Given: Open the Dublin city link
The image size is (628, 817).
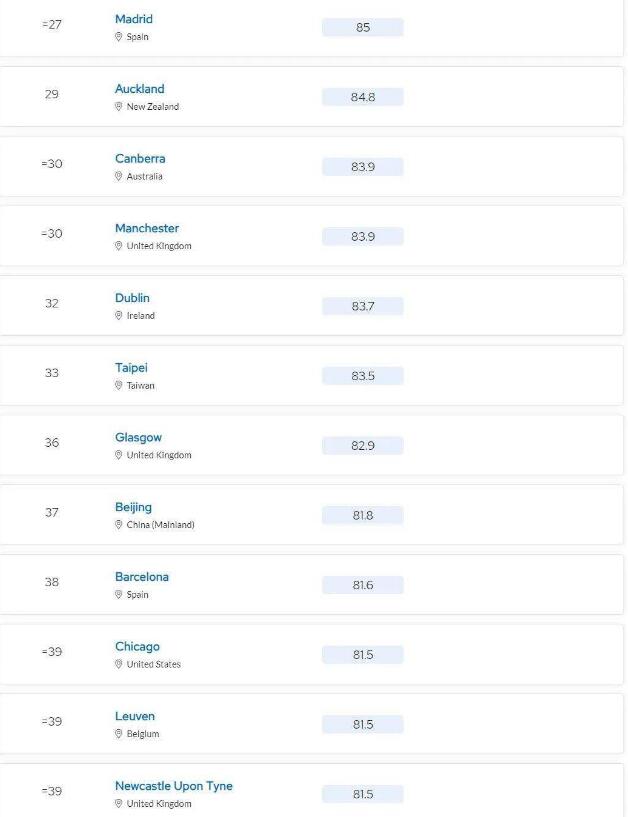Looking at the screenshot, I should (x=132, y=298).
